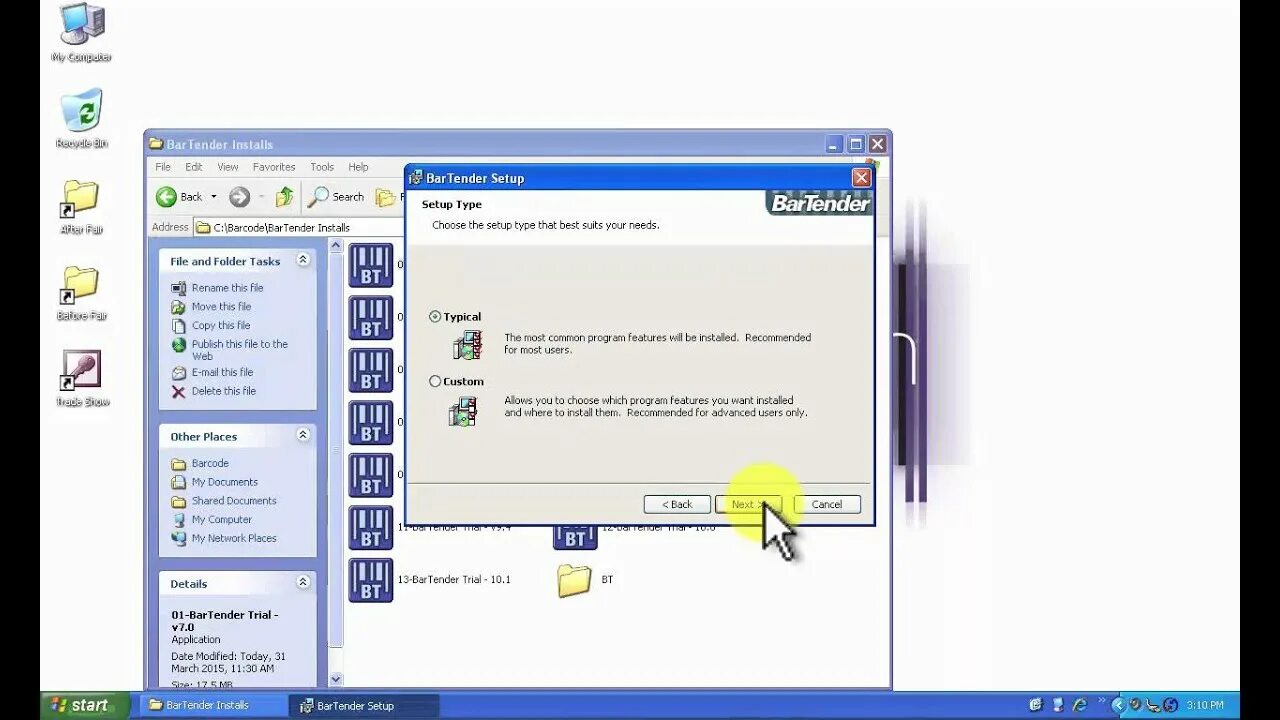Click Publish this file to the Web
This screenshot has height=720, width=1280.
(239, 349)
